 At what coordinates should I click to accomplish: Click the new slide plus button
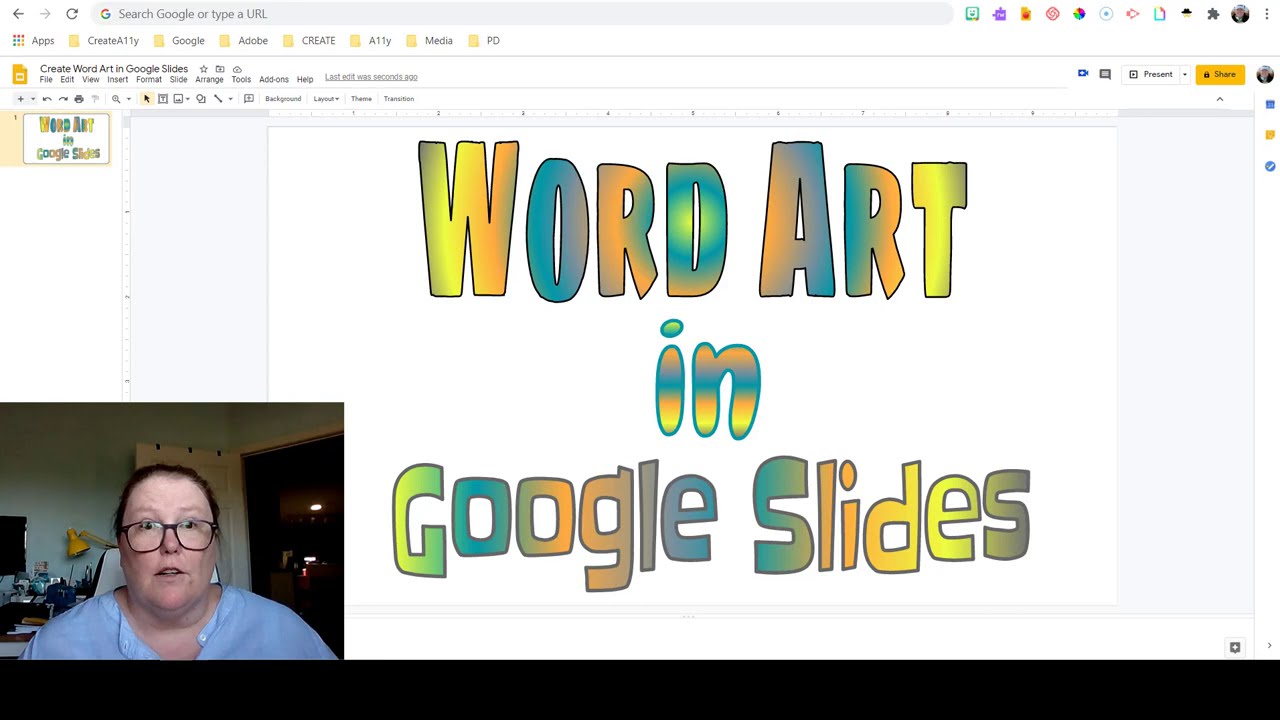coord(20,99)
